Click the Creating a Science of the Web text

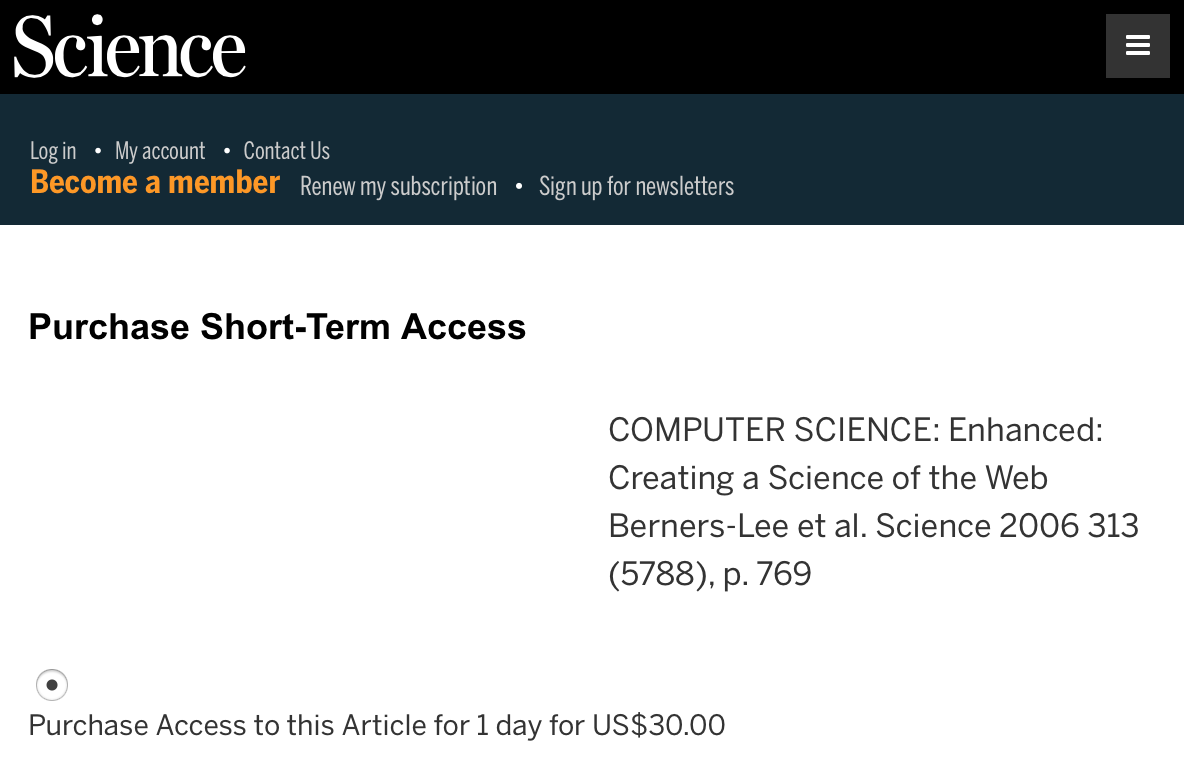(827, 478)
